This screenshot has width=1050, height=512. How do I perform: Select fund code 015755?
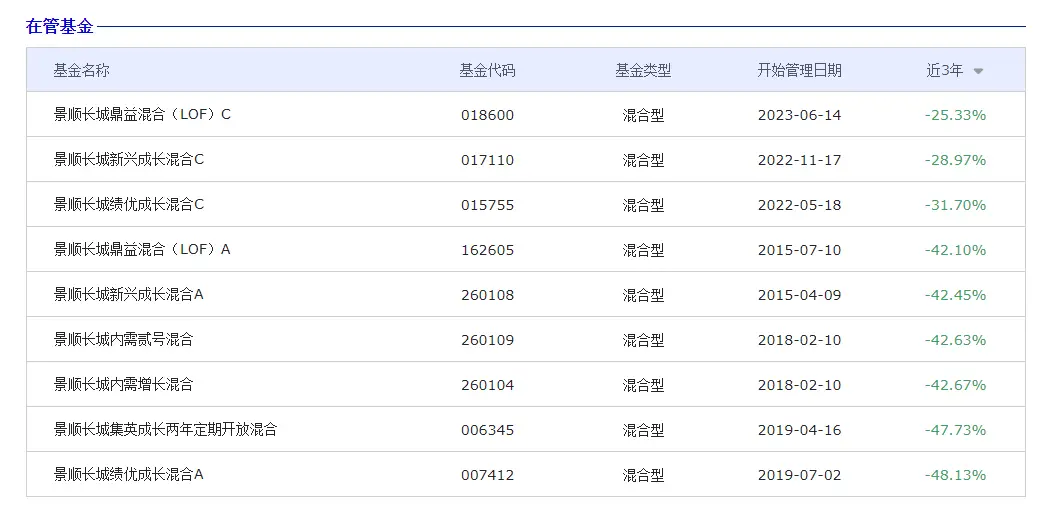(488, 205)
